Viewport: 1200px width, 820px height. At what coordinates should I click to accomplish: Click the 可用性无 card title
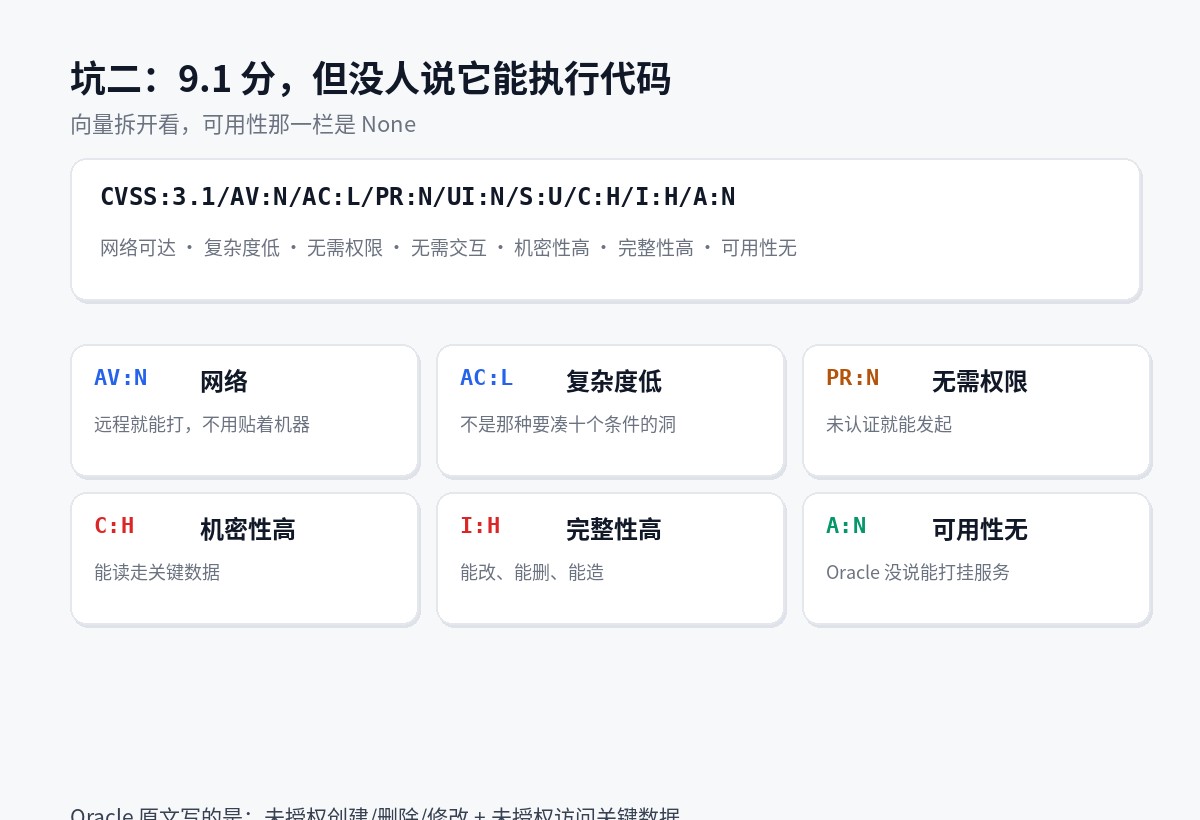(x=980, y=529)
